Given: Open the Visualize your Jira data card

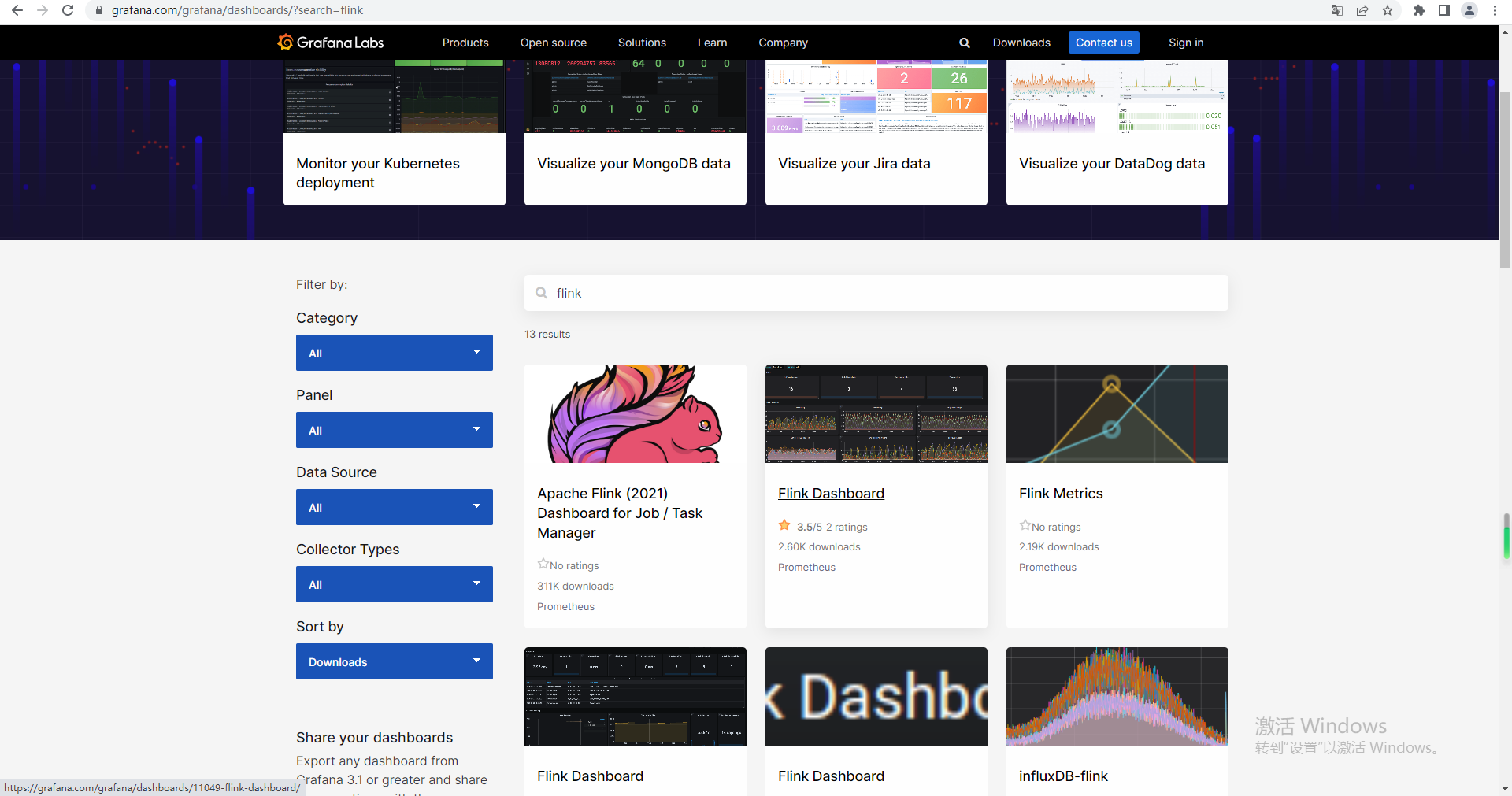Looking at the screenshot, I should pos(876,132).
